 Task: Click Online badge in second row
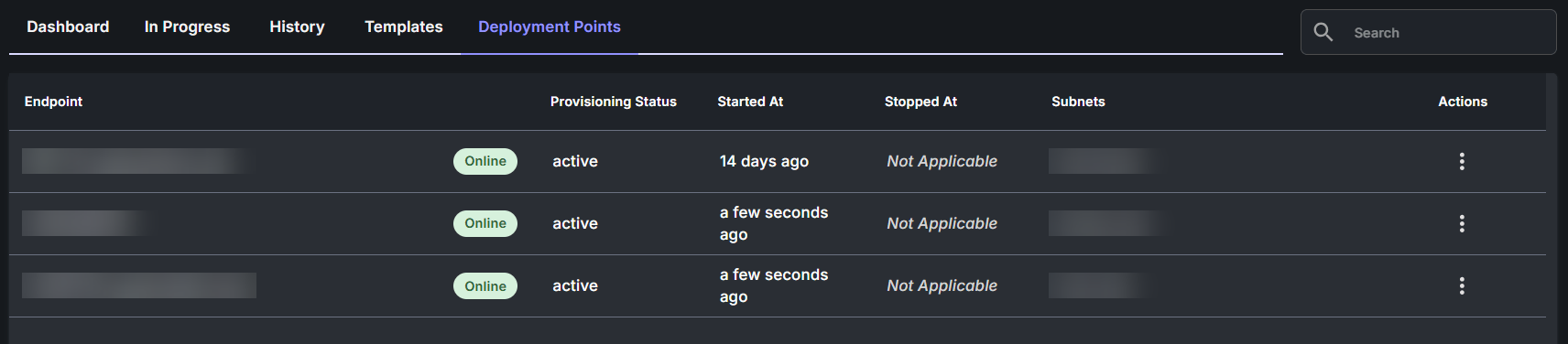coord(485,223)
